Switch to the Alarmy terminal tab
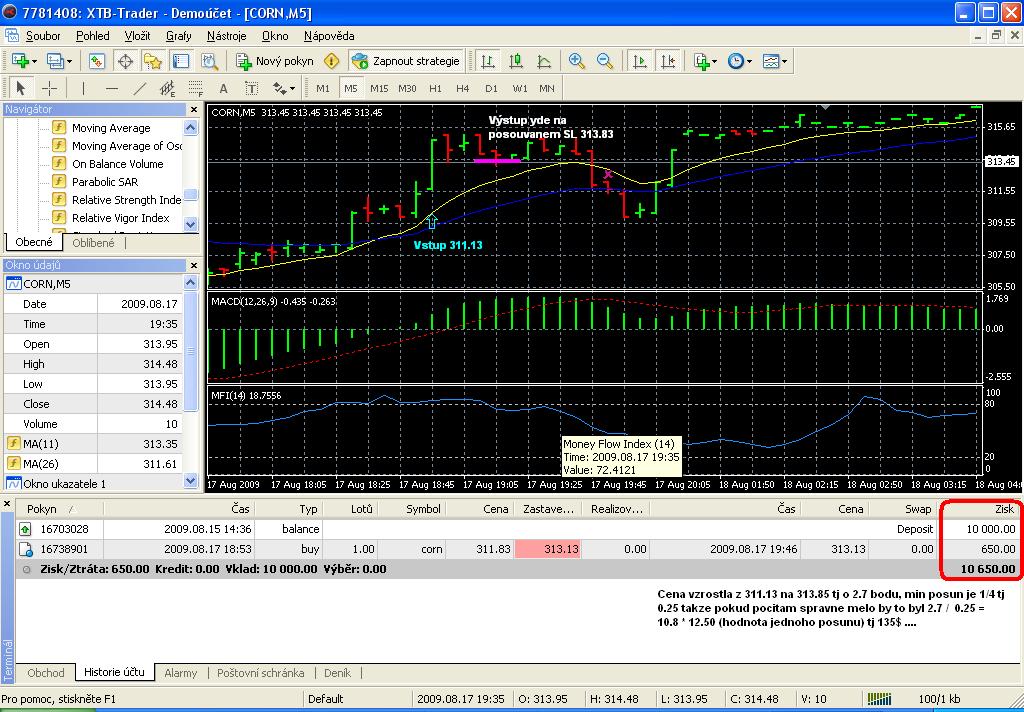Image resolution: width=1024 pixels, height=712 pixels. (180, 673)
